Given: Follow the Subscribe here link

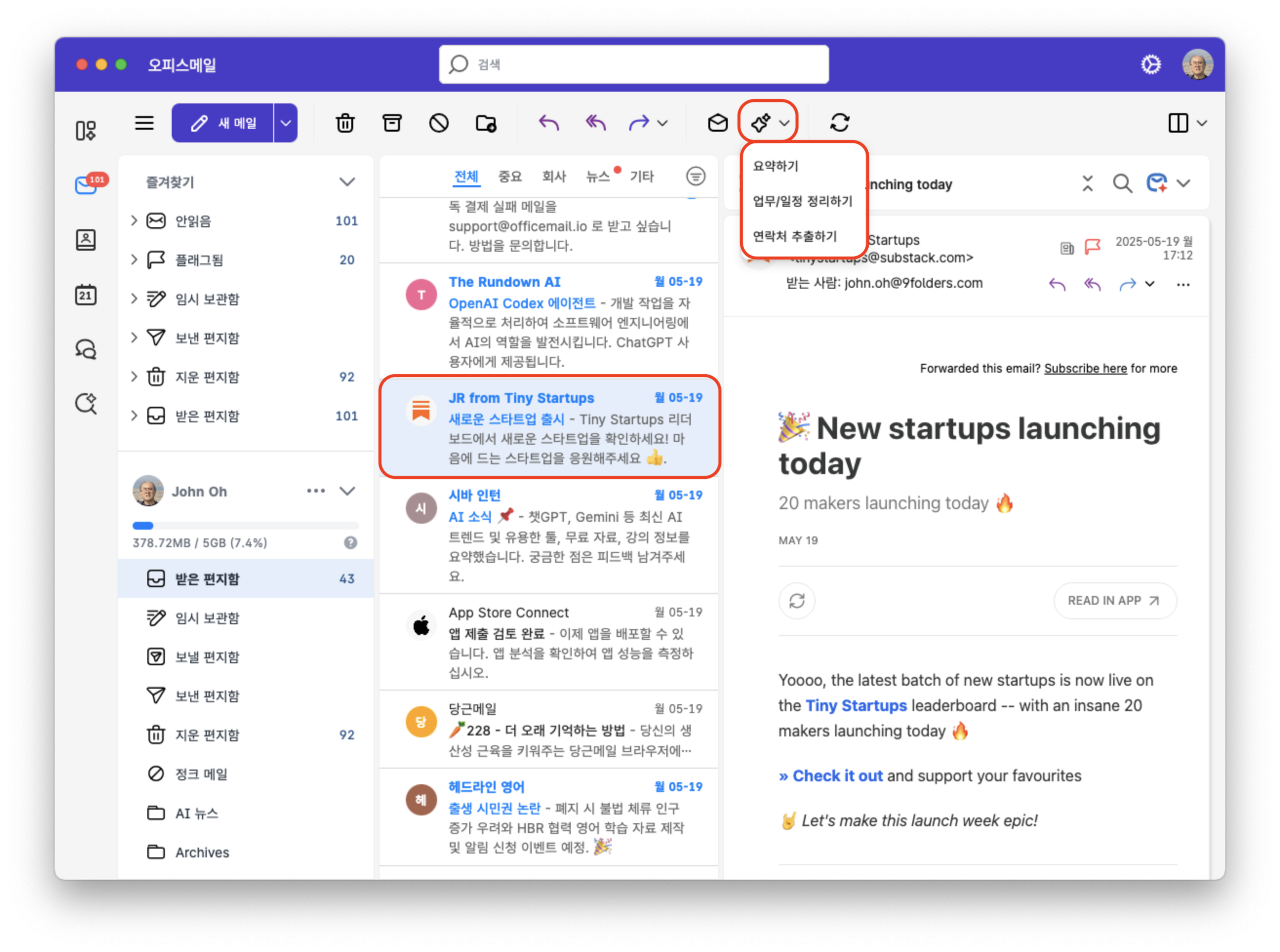Looking at the screenshot, I should pos(1085,369).
